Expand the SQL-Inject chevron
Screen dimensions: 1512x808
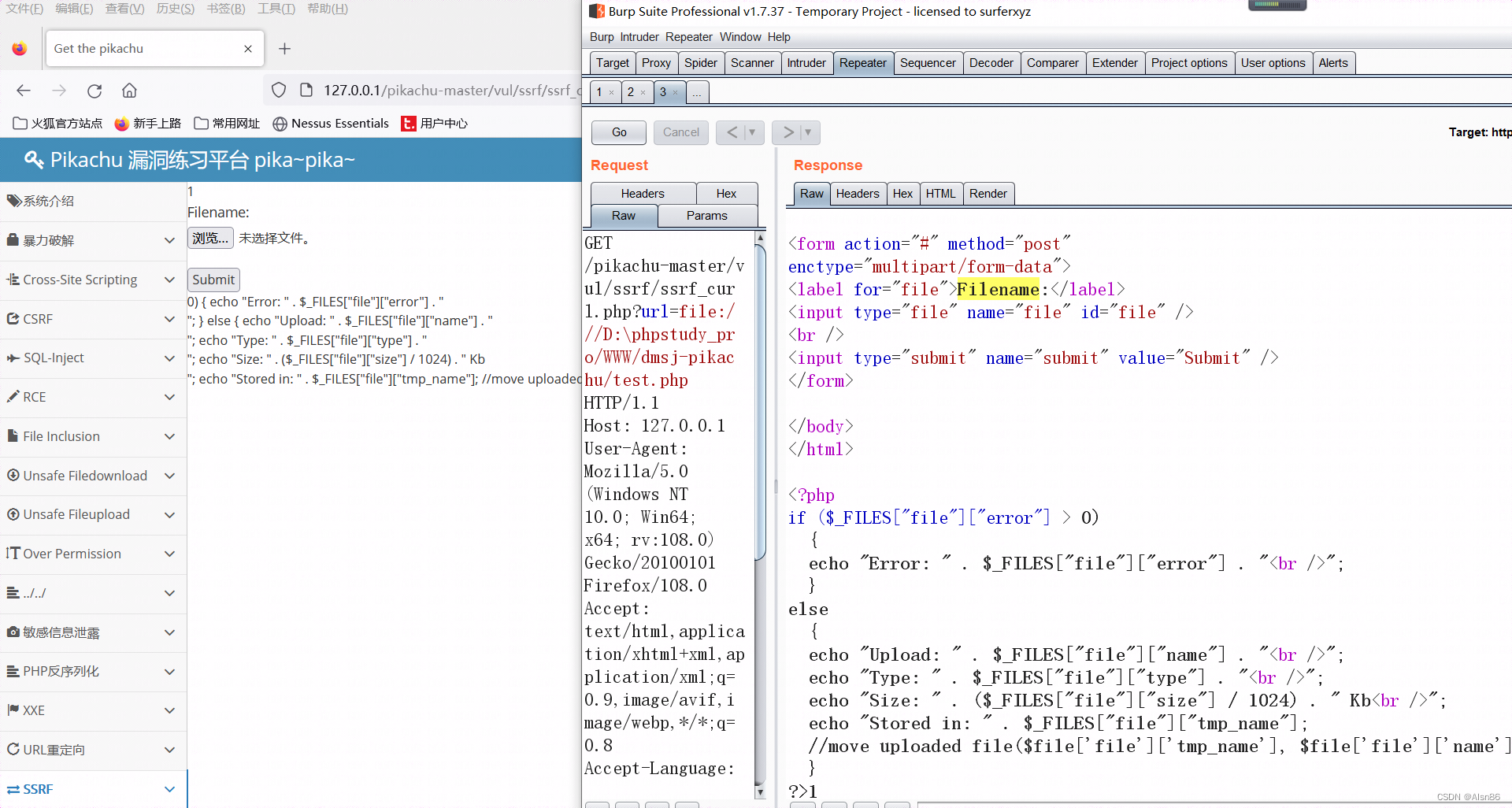point(169,358)
